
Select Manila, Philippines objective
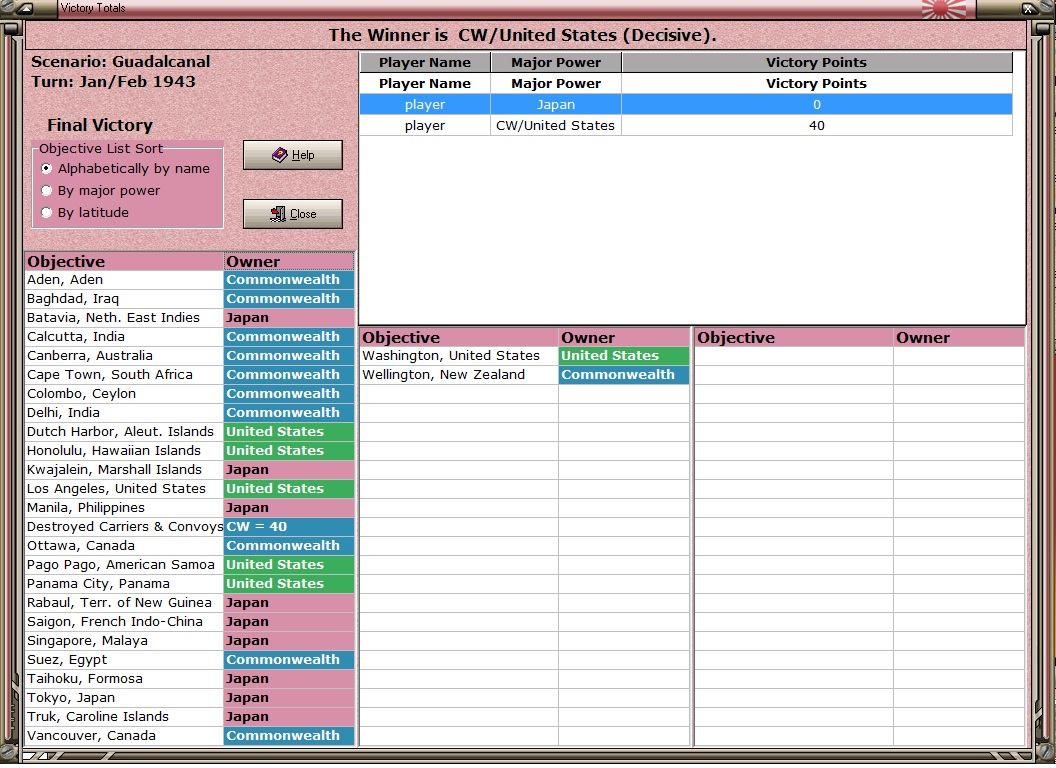(124, 507)
